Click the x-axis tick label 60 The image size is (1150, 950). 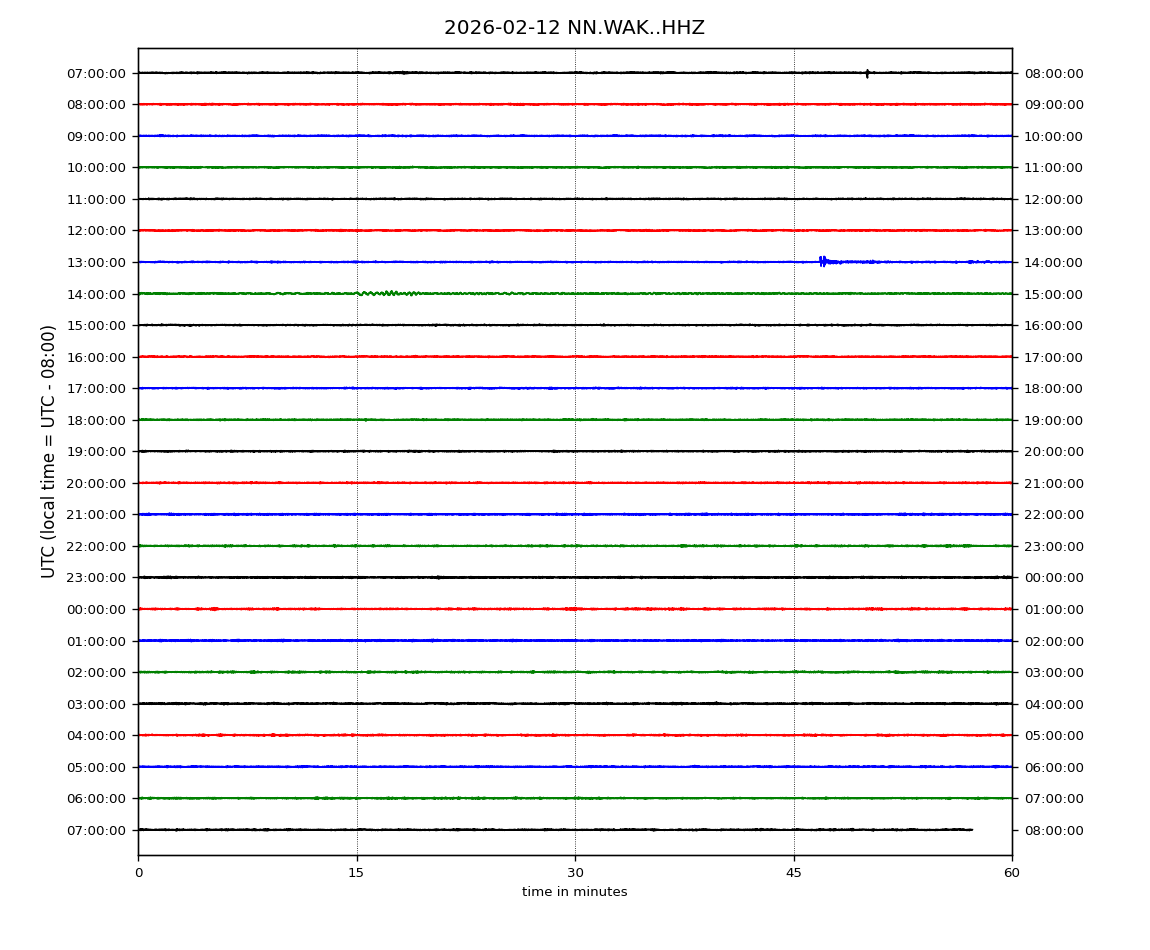pyautogui.click(x=1012, y=873)
